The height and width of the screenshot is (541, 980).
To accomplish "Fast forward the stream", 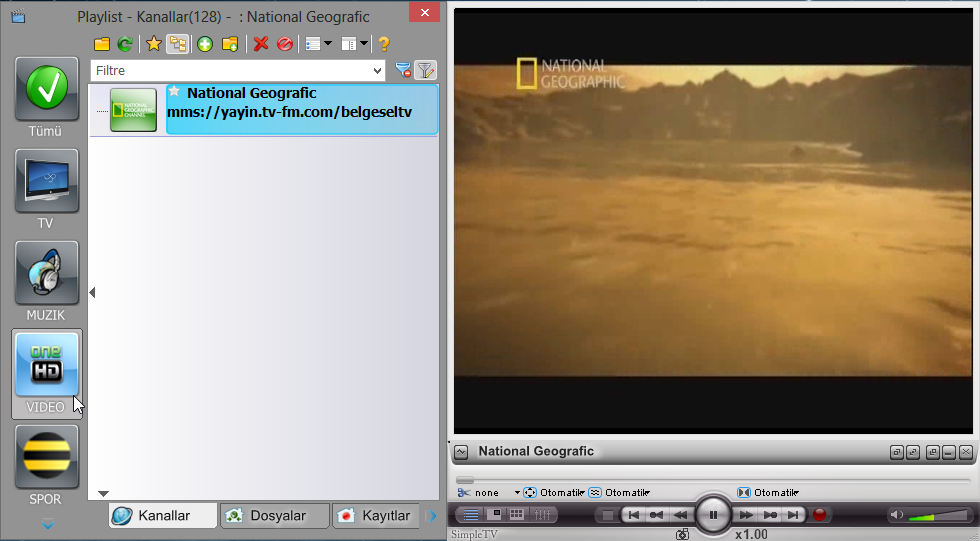I will 746,515.
